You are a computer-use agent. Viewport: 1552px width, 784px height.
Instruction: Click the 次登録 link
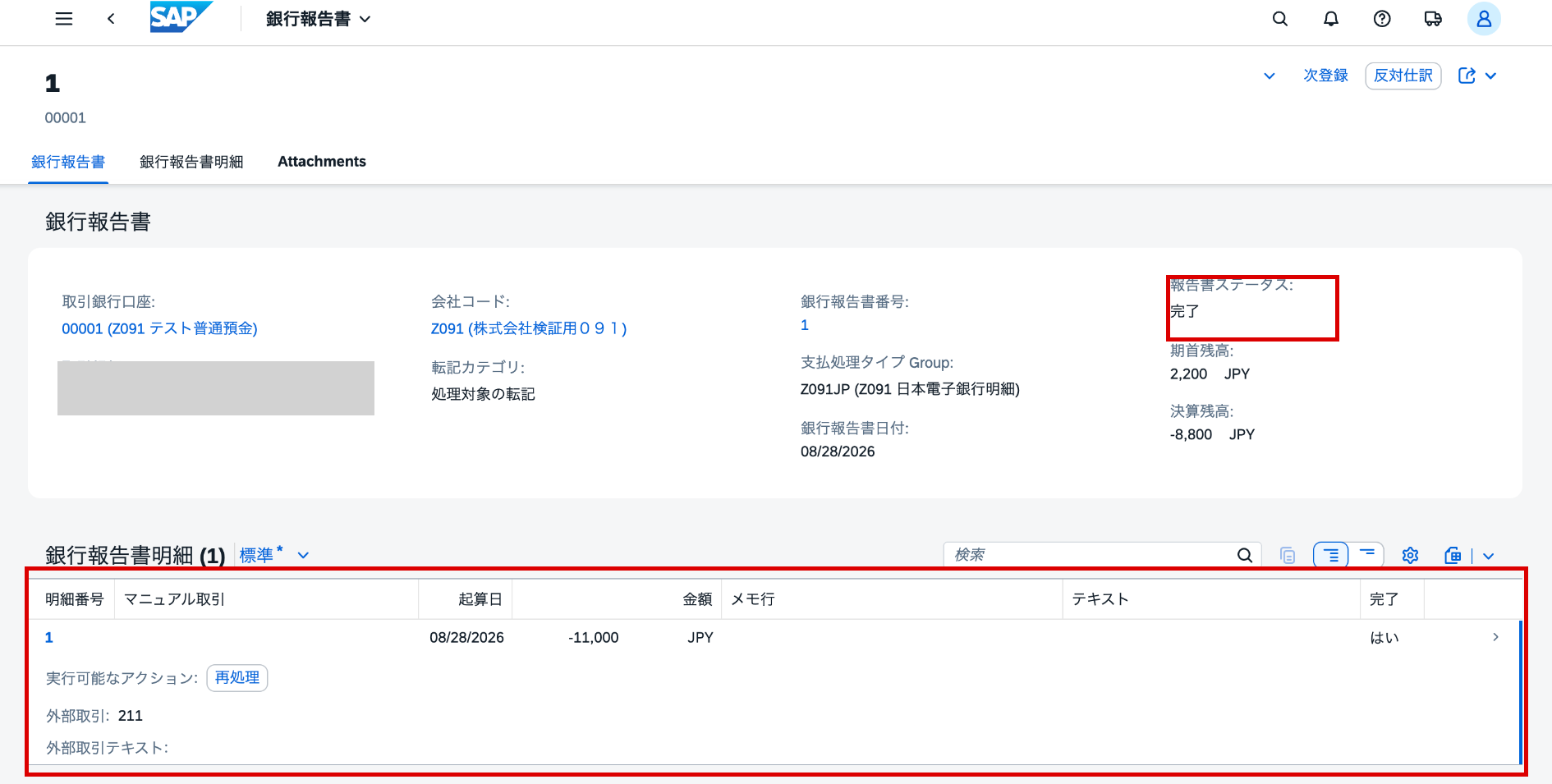1326,76
